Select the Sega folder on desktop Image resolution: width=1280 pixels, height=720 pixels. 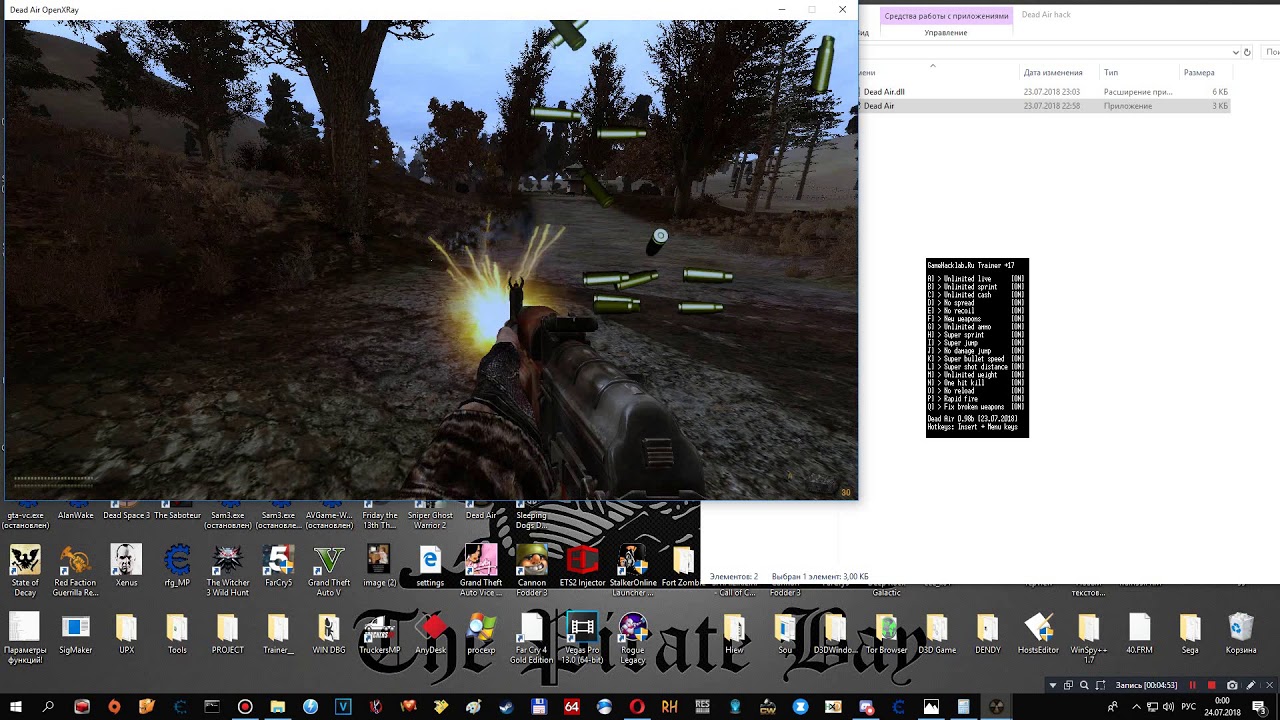[x=1190, y=634]
